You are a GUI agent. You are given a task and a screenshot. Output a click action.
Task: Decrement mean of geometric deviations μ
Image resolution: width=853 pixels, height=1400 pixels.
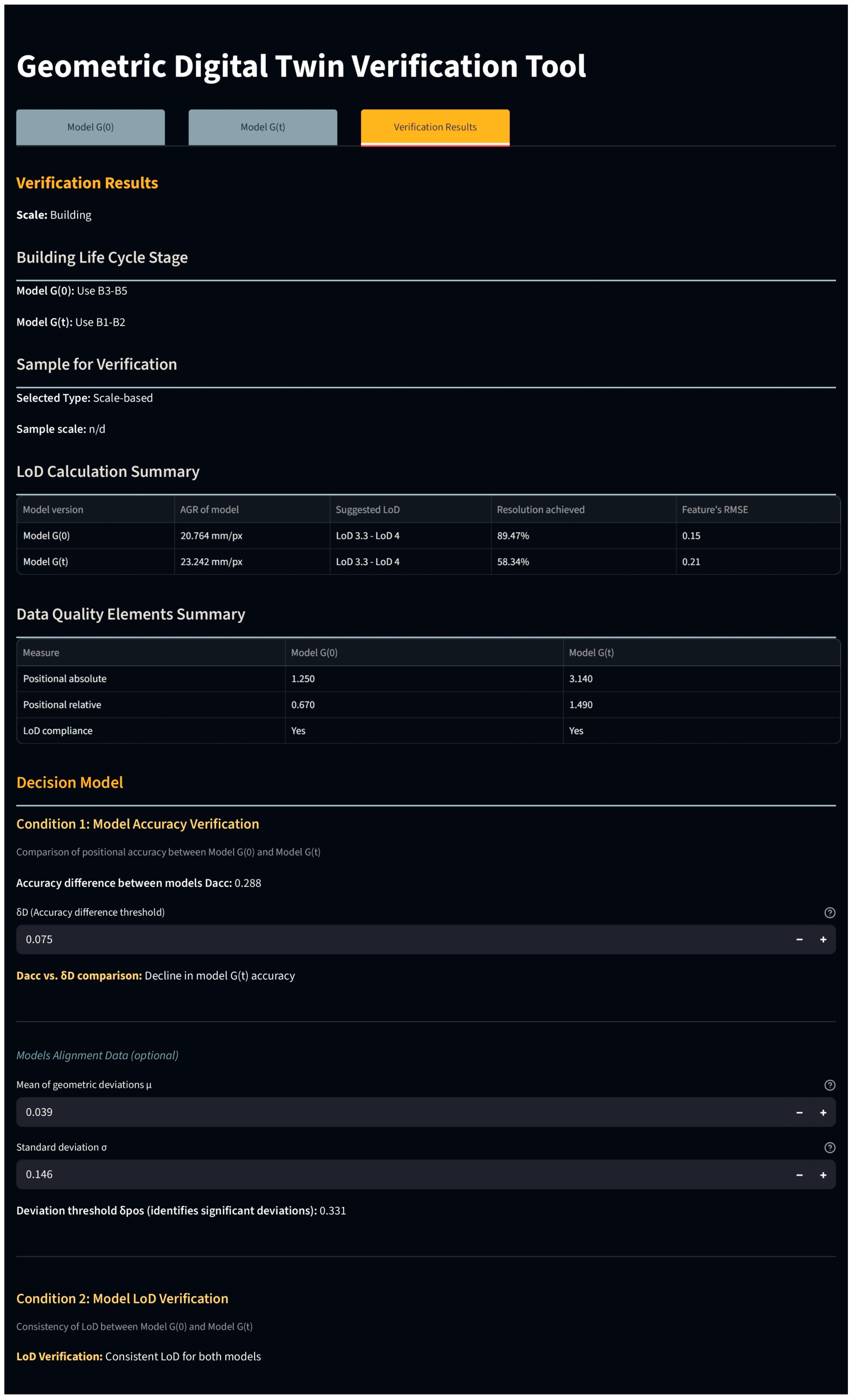799,1112
